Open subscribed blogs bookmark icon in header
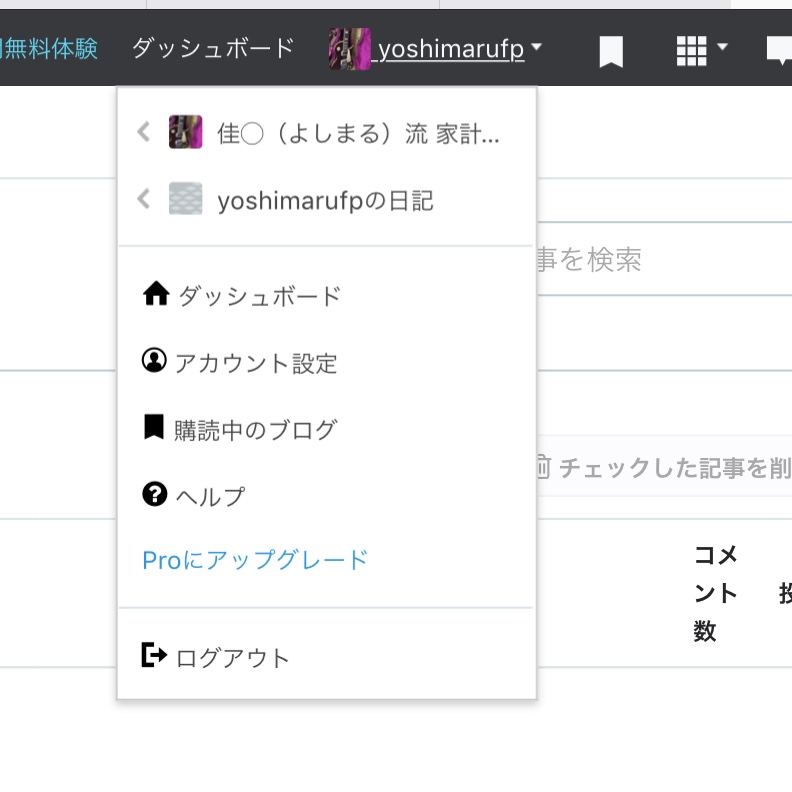The width and height of the screenshot is (792, 792). [611, 51]
